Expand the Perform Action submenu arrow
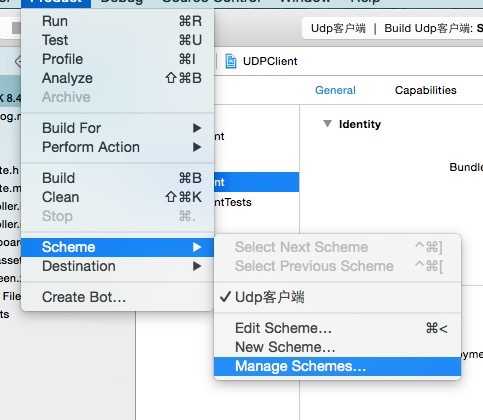This screenshot has height=420, width=483. (197, 147)
